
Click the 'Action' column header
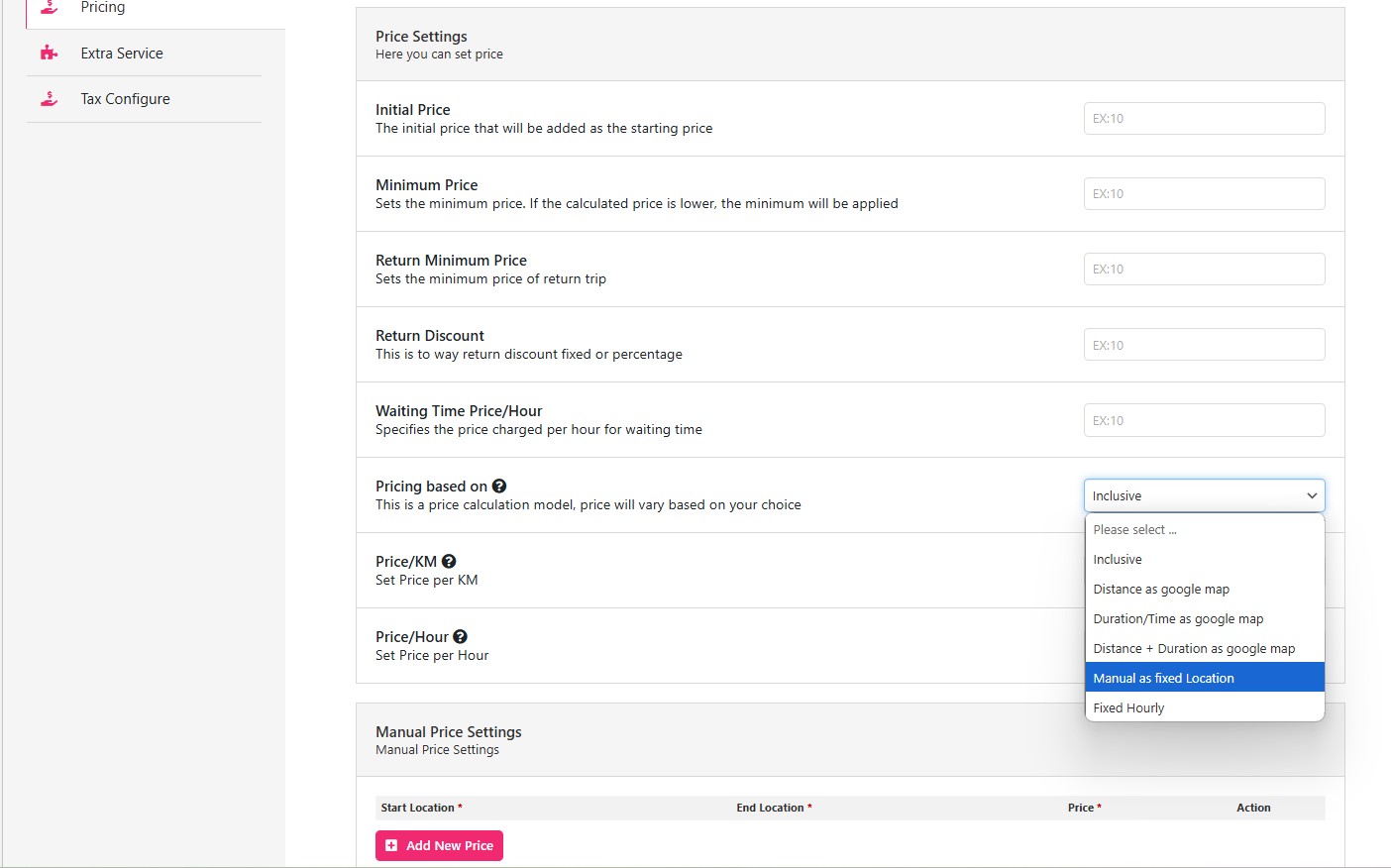point(1253,808)
